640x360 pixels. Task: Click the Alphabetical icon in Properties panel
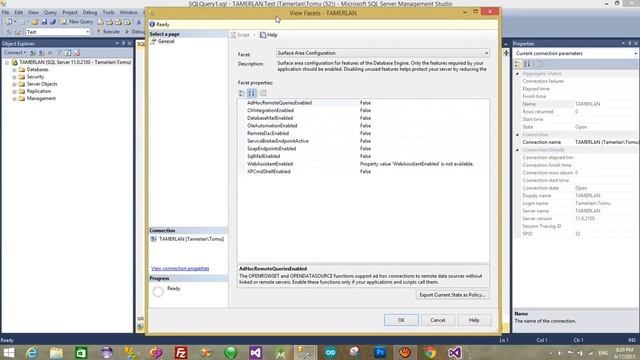pos(527,64)
